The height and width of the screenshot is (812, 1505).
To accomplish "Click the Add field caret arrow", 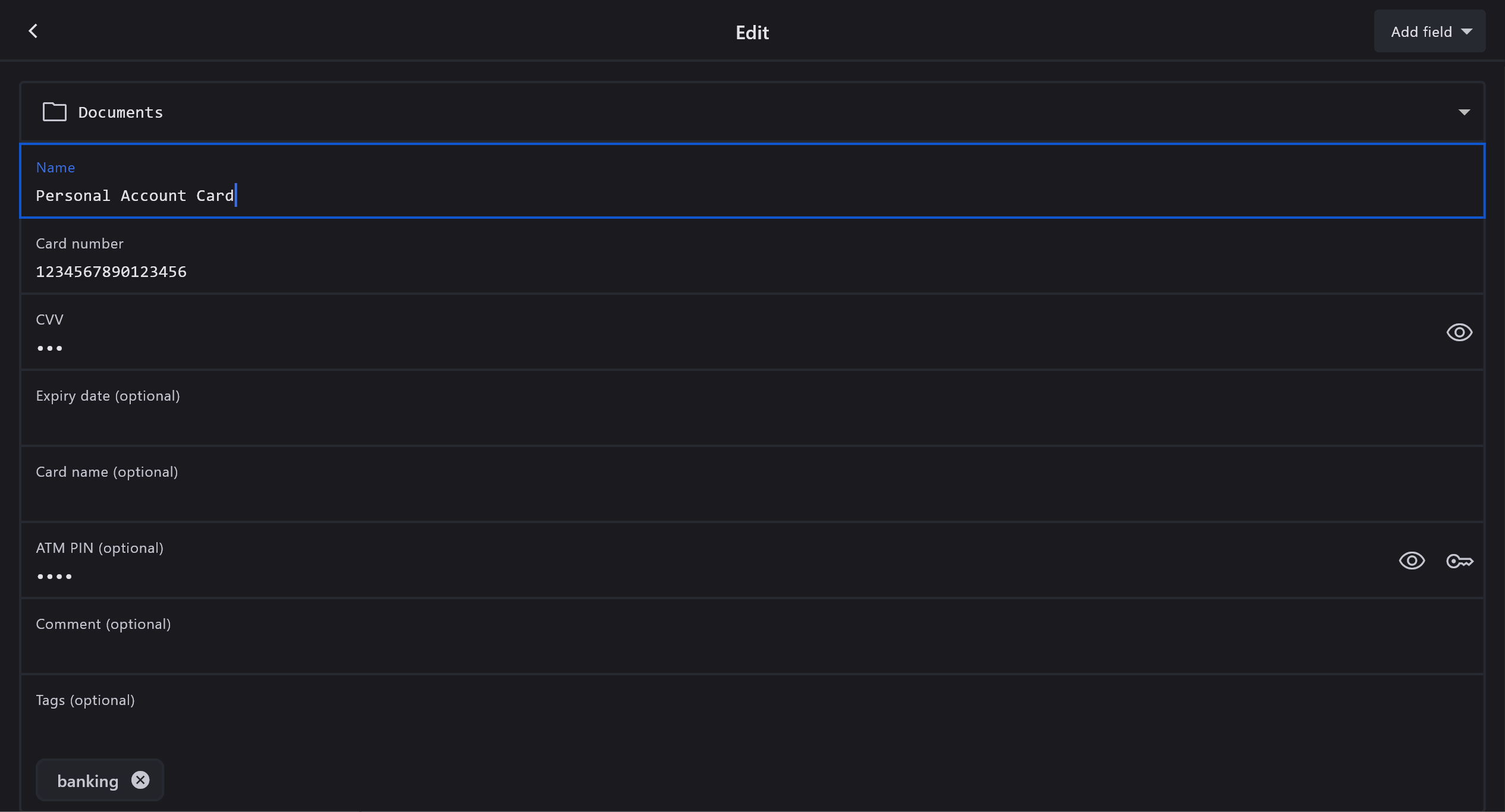I will pos(1467,32).
